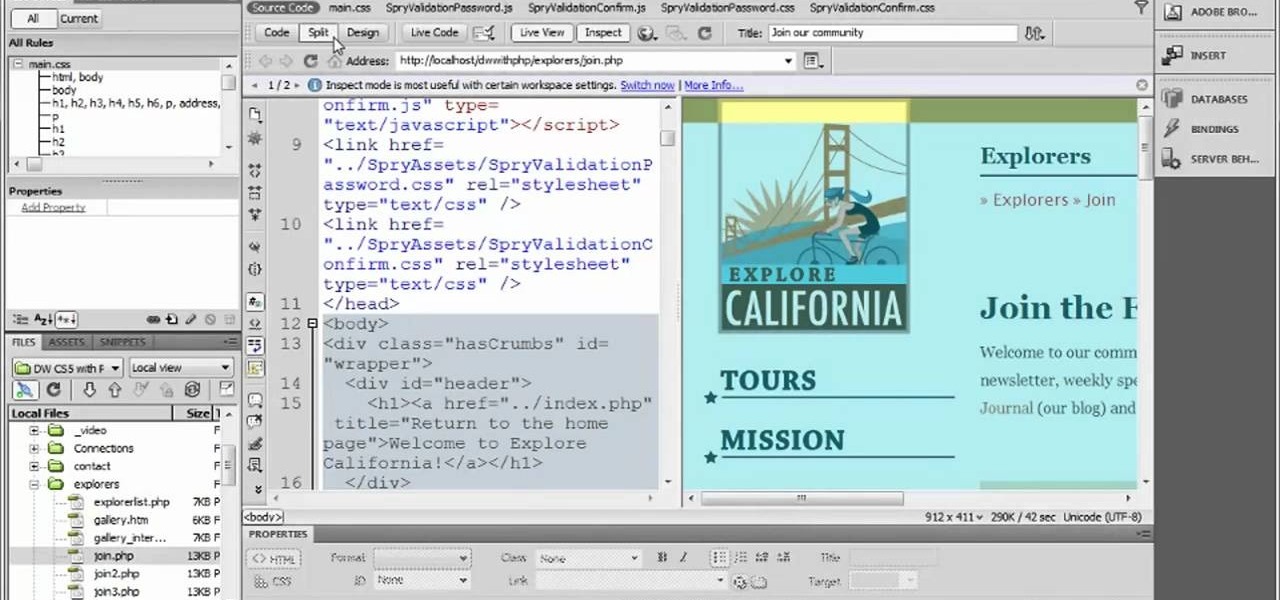This screenshot has height=600, width=1280.
Task: Put files up-arrow icon in Files panel
Action: 115,390
